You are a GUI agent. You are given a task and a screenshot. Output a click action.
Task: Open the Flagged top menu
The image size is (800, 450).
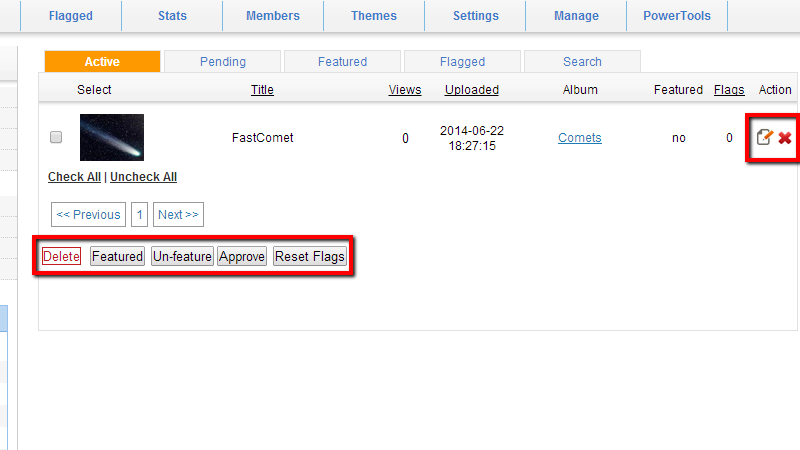71,16
